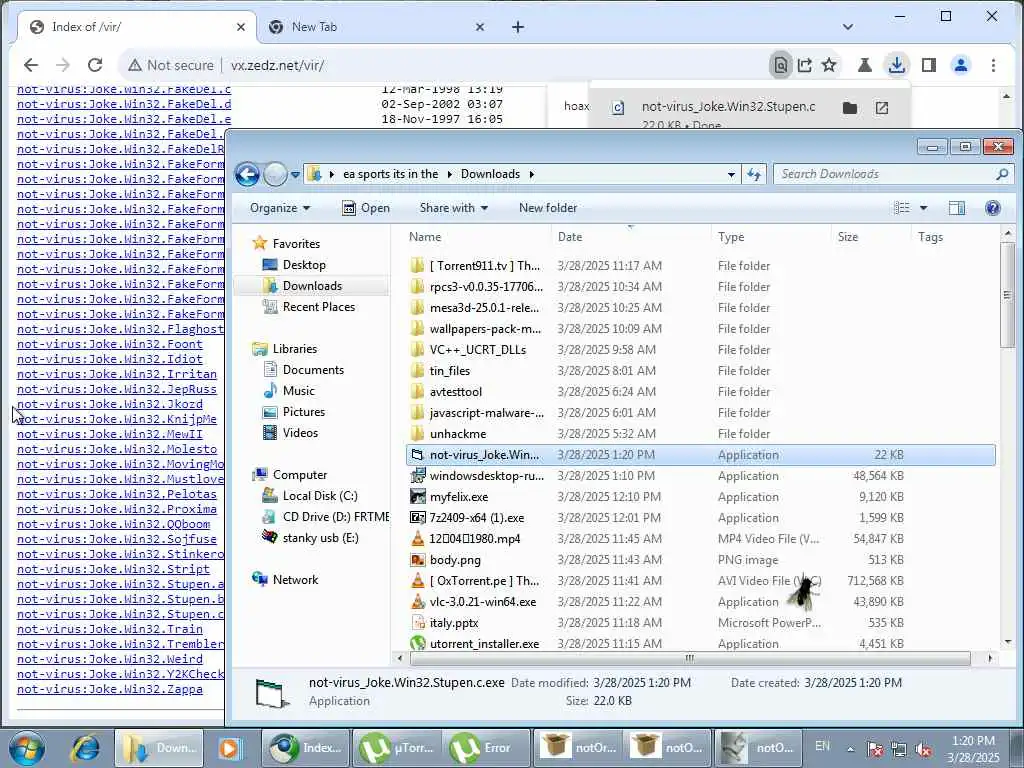The height and width of the screenshot is (768, 1024).
Task: Click network tray icon
Action: pos(899,749)
